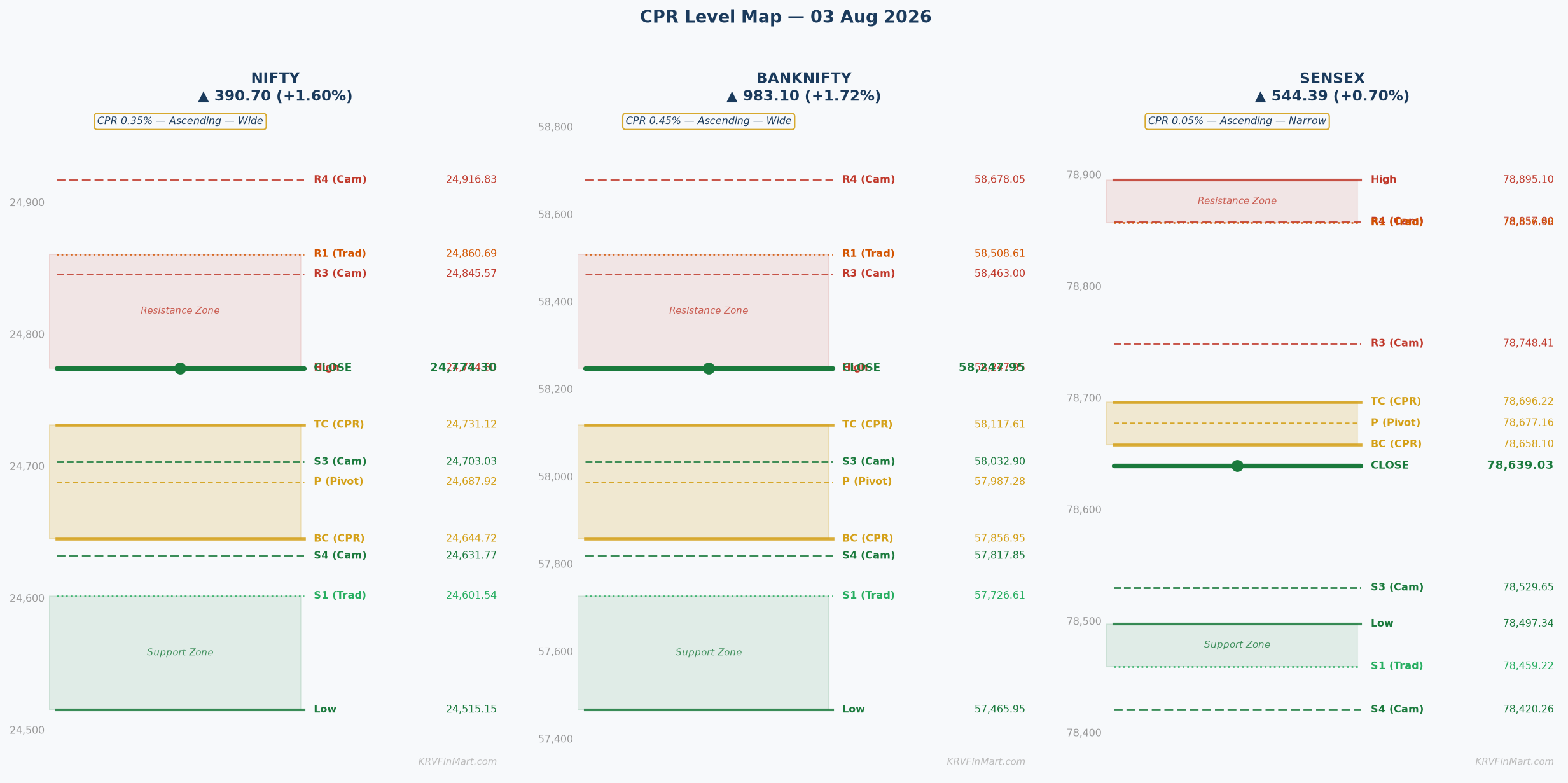Click BANKNIFTY change '983.10 (+1.72%)'

812,96
